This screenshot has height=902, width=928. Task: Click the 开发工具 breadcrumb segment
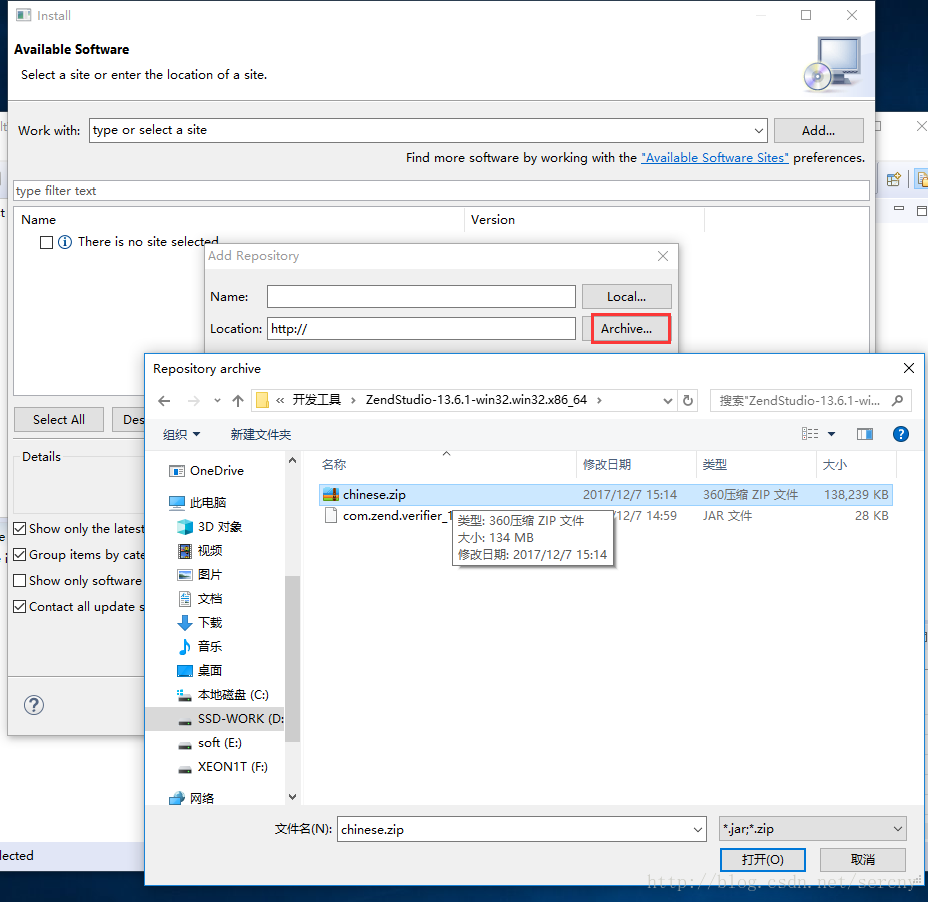(316, 400)
